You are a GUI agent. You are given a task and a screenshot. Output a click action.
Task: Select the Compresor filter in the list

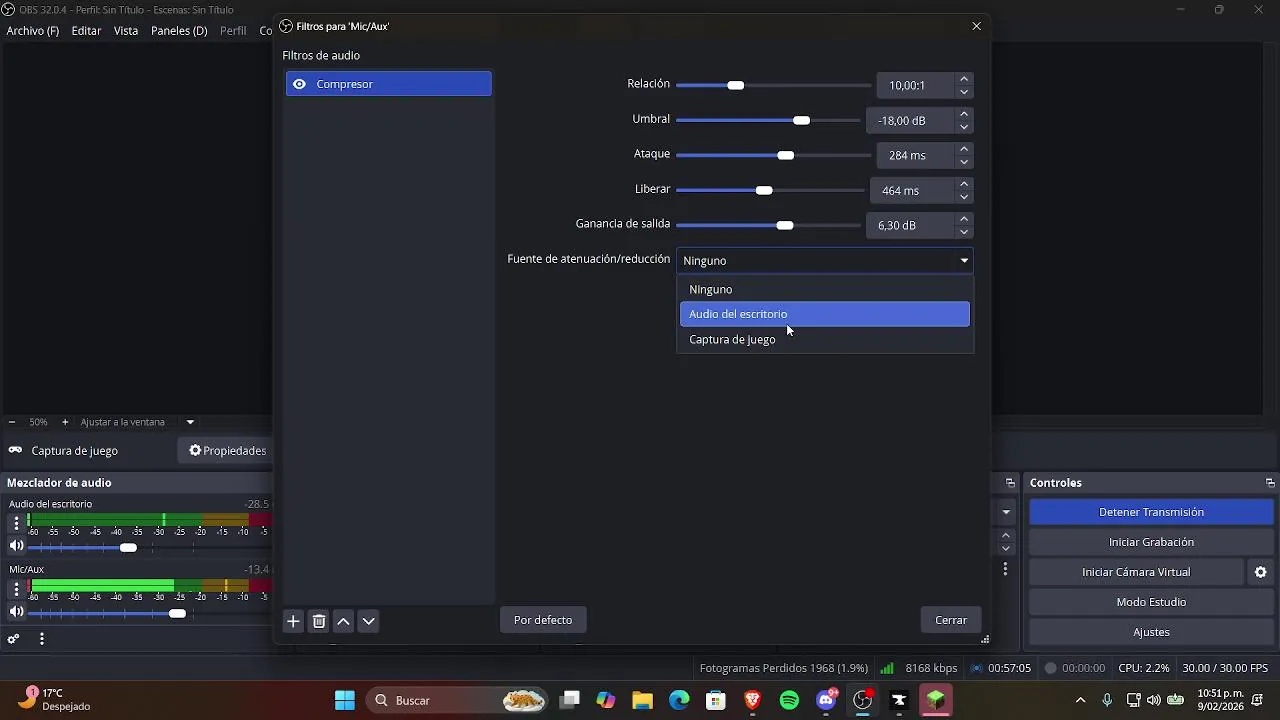point(389,84)
